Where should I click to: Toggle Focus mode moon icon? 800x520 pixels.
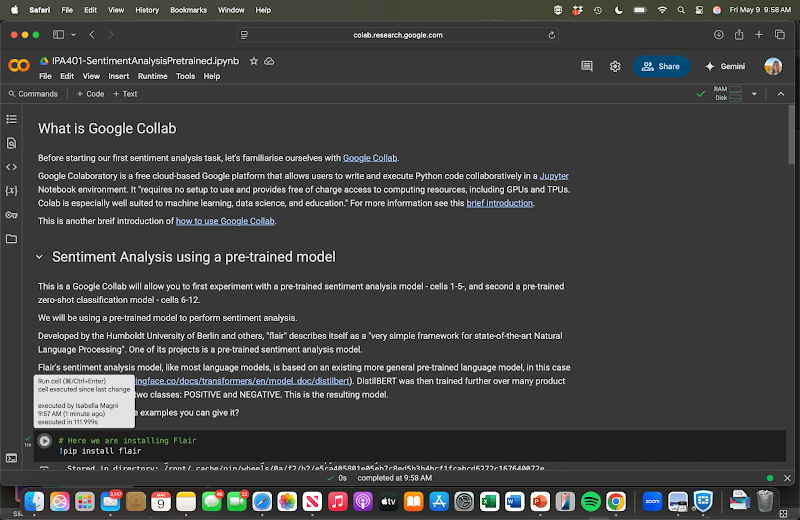(618, 10)
